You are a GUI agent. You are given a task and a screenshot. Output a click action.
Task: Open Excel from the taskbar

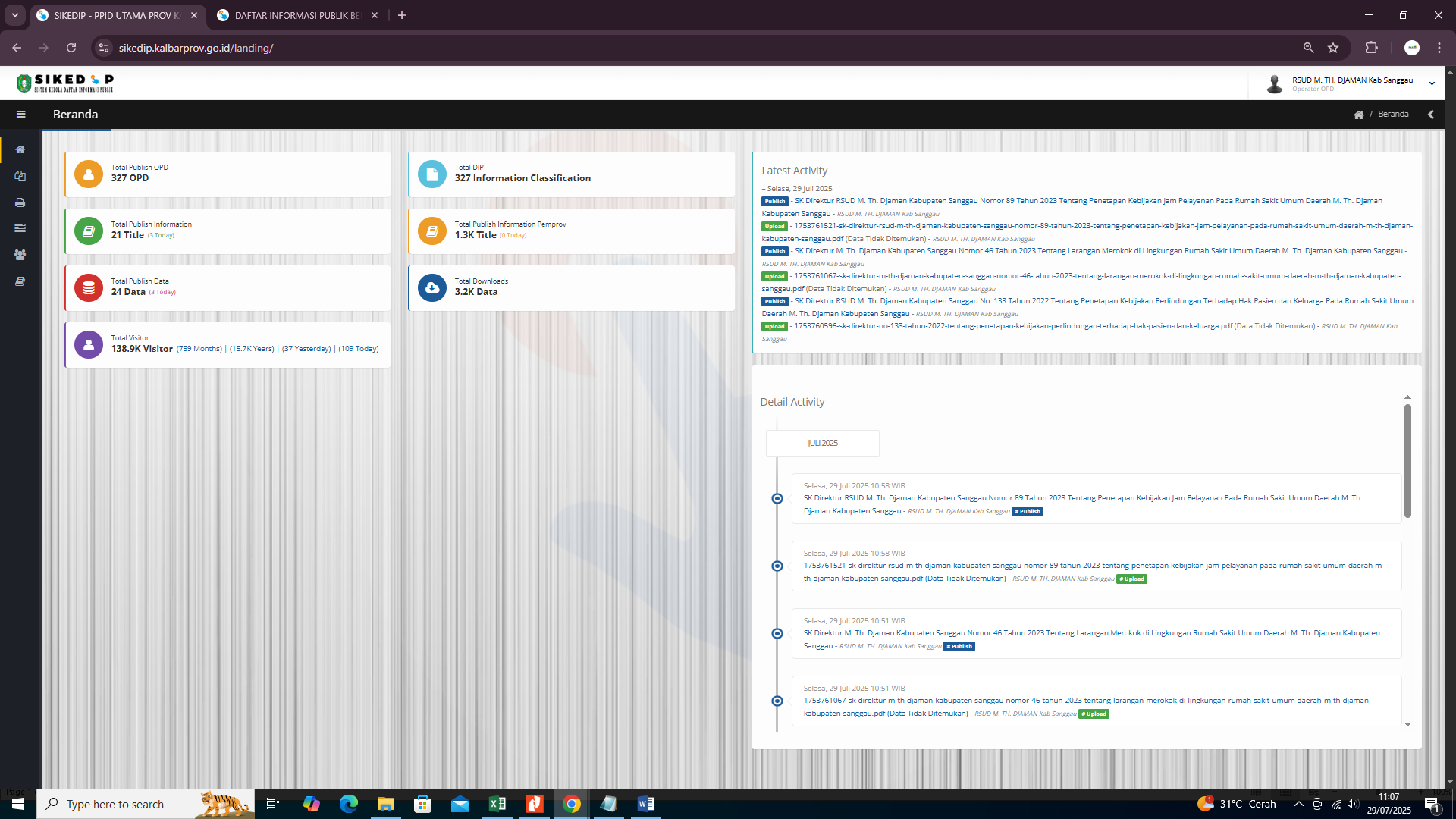tap(497, 804)
